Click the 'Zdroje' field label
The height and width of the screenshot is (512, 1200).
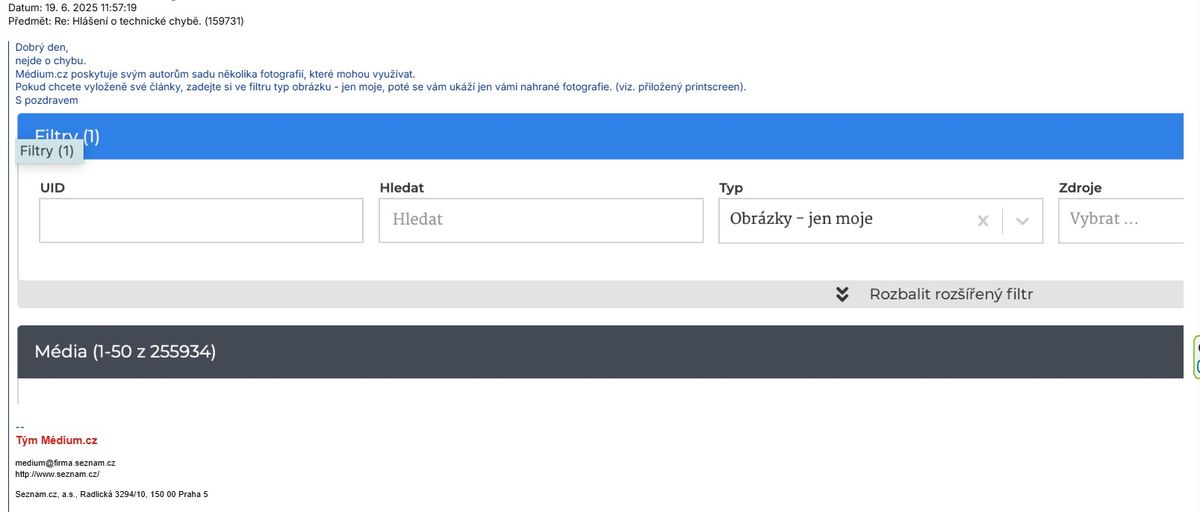tap(1080, 188)
